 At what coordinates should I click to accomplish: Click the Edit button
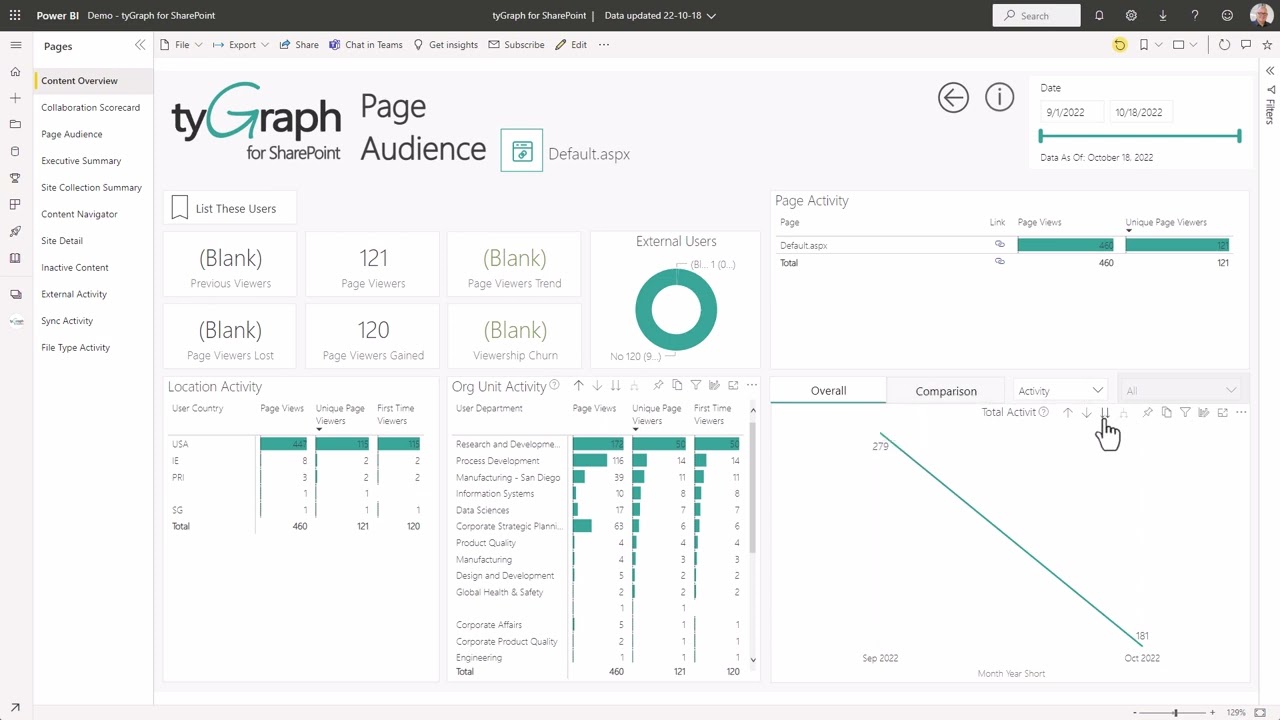pos(571,45)
